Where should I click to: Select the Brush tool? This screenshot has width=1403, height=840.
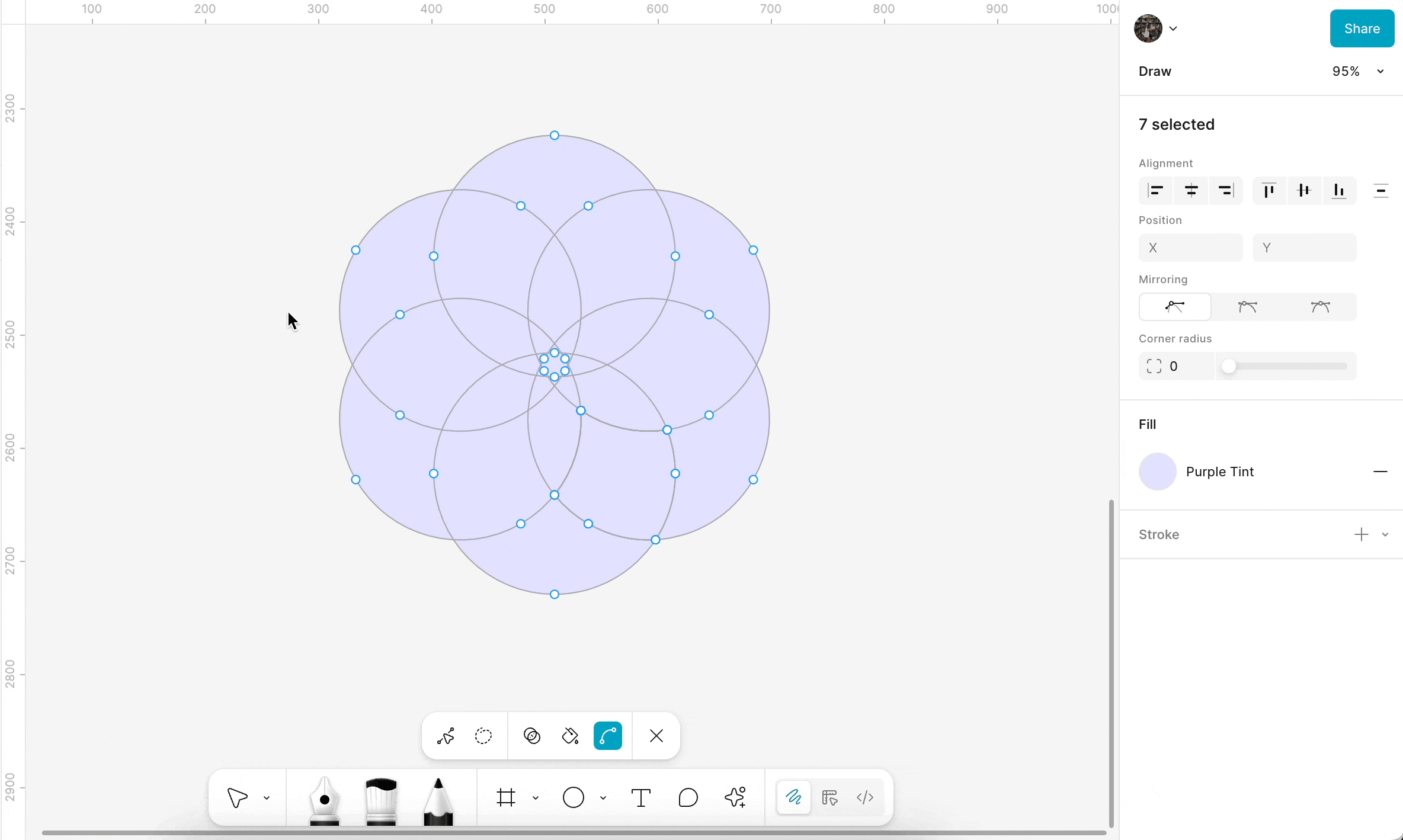pos(381,801)
